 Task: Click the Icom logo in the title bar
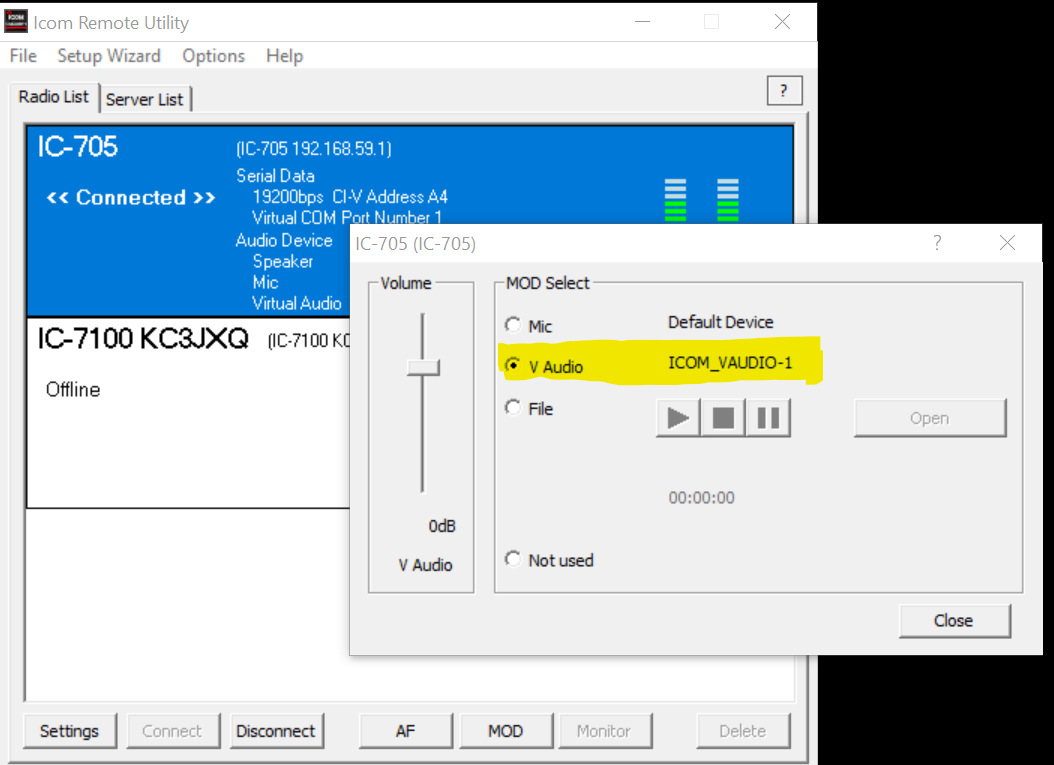tap(16, 21)
